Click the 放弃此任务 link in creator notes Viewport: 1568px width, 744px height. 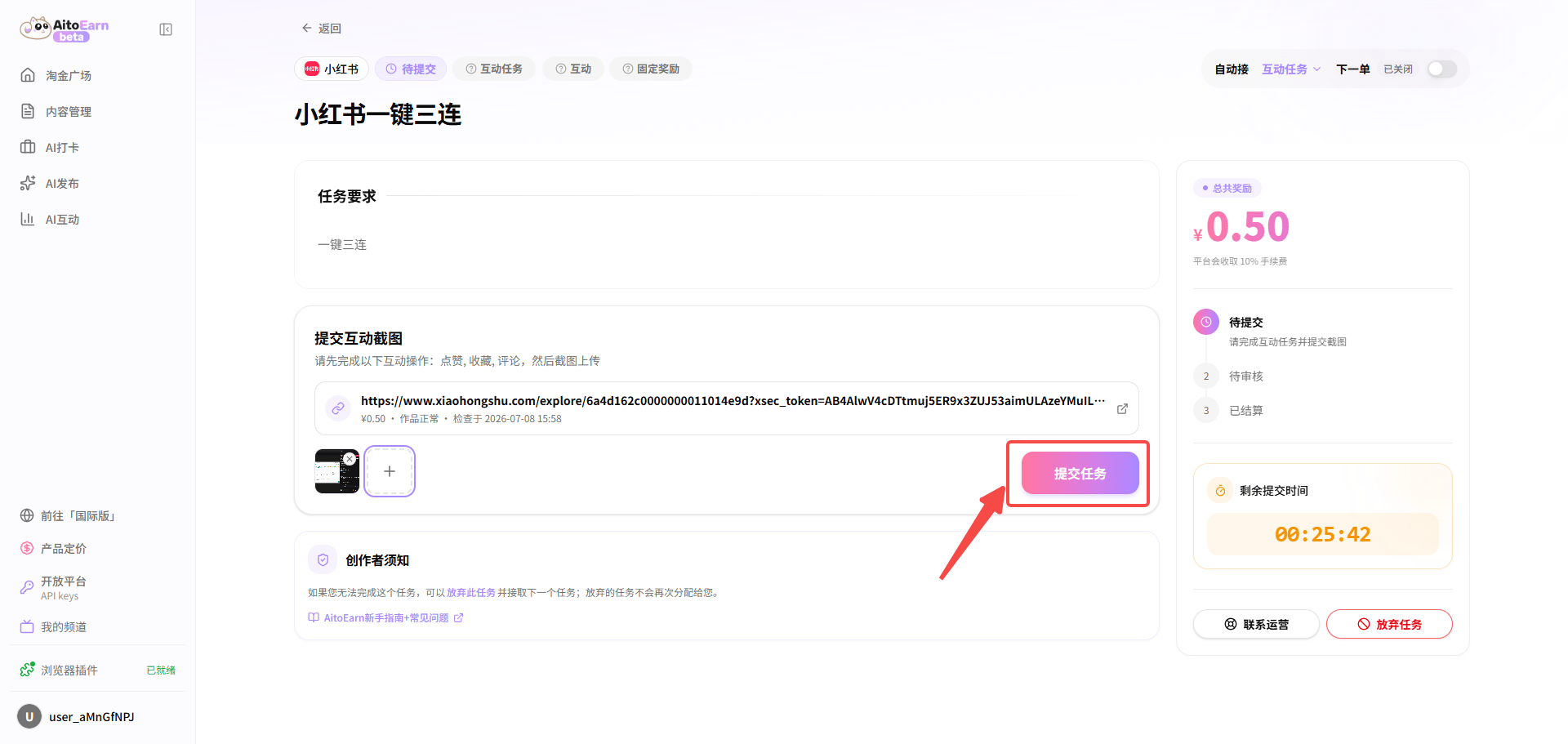471,593
